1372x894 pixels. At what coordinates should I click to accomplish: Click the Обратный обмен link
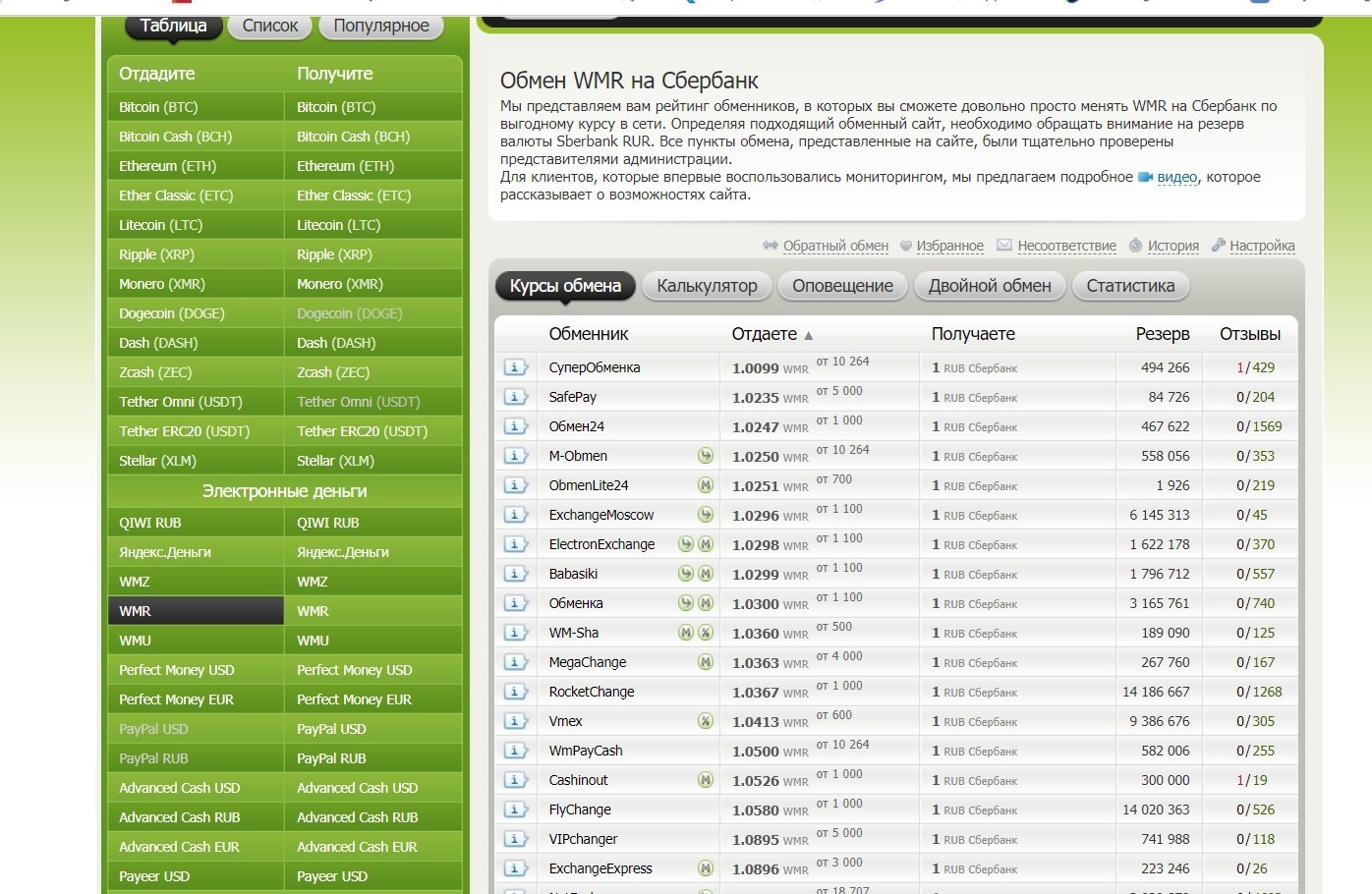click(x=835, y=246)
